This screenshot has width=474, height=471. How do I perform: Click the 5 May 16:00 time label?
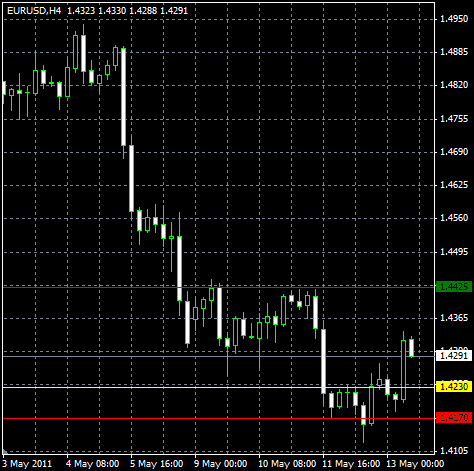tap(156, 464)
